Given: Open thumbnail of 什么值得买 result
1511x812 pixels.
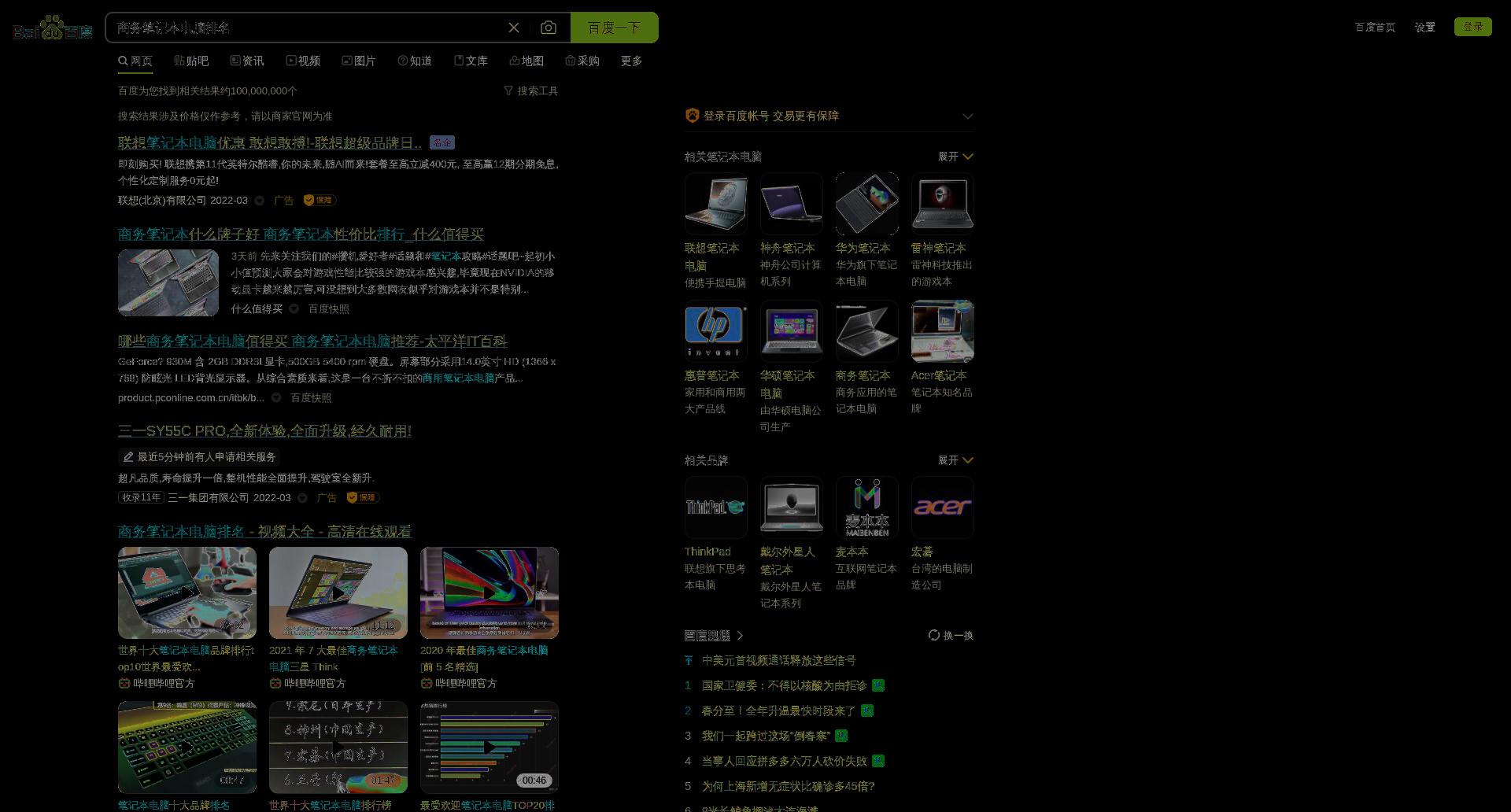Looking at the screenshot, I should (168, 283).
